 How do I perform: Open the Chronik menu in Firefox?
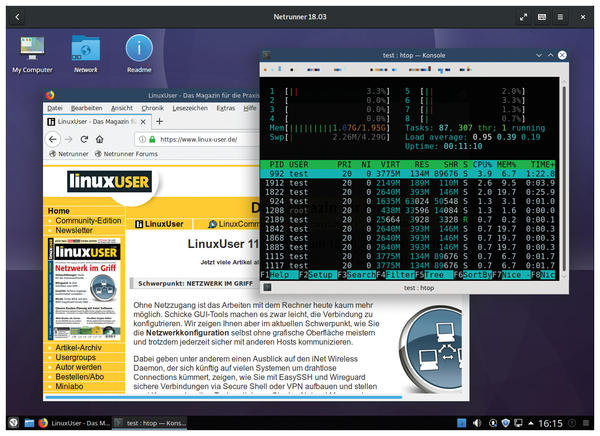(153, 108)
